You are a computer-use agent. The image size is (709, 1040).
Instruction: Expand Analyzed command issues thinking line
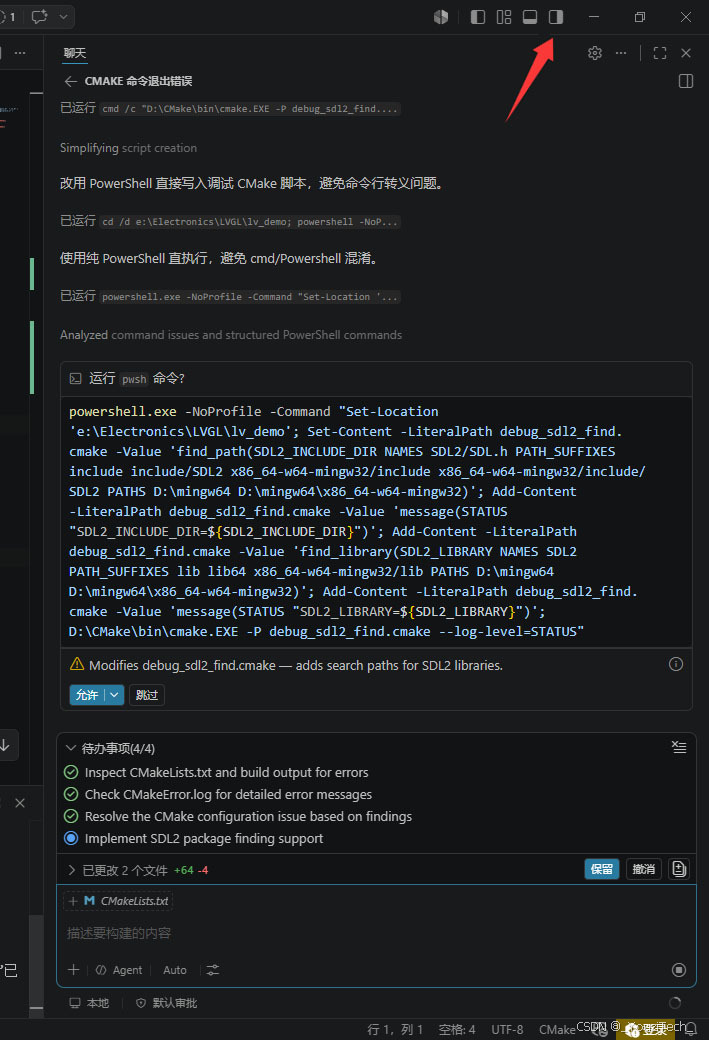[231, 335]
